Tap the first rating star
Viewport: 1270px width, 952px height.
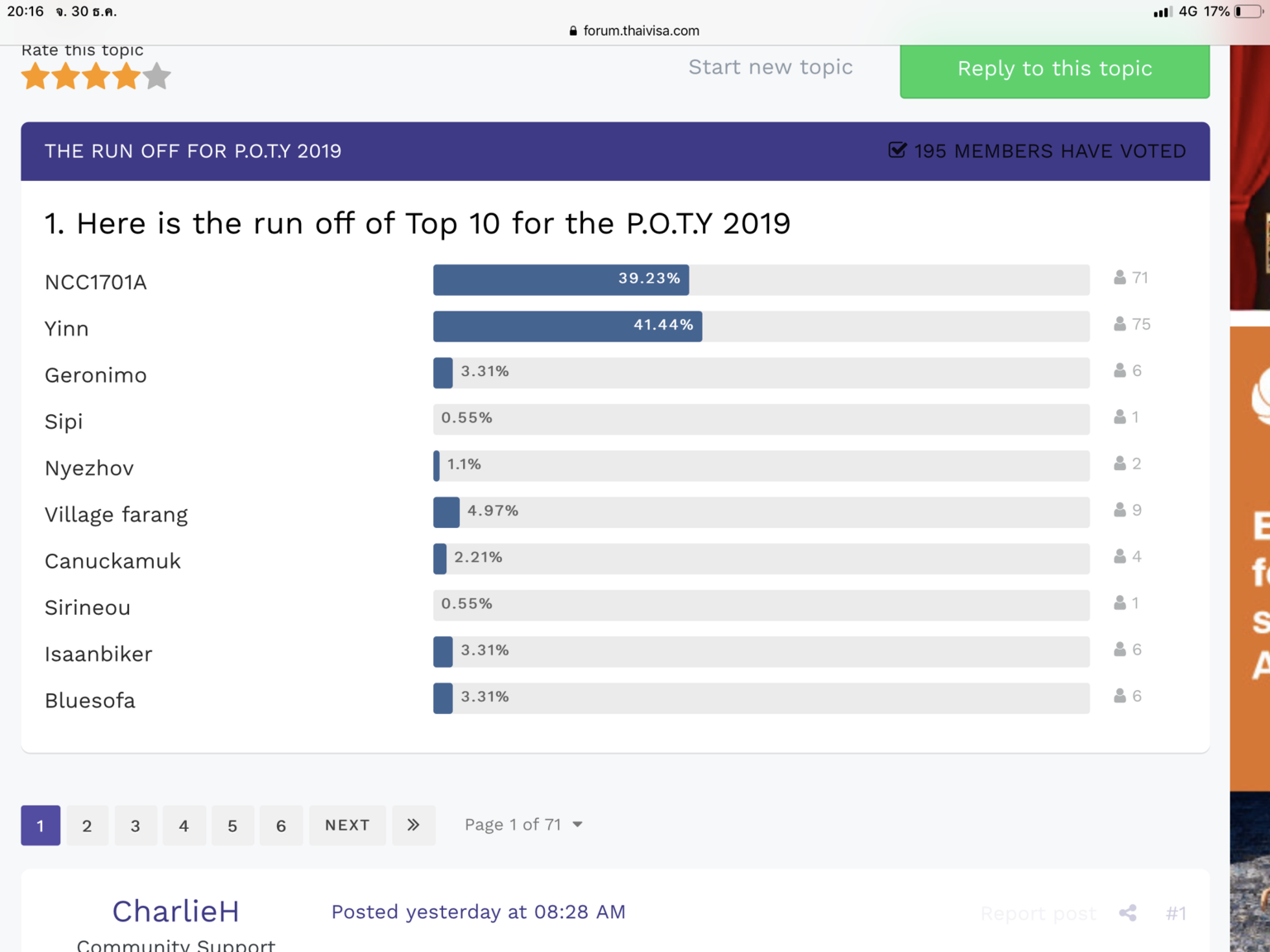pyautogui.click(x=36, y=77)
